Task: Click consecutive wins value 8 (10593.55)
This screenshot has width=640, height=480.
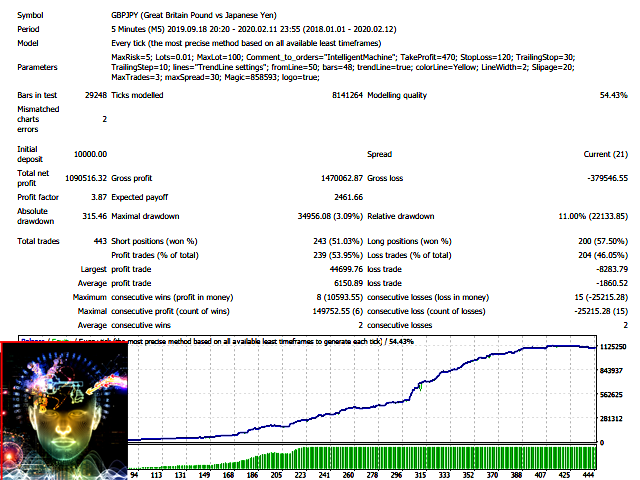Action: [x=340, y=297]
